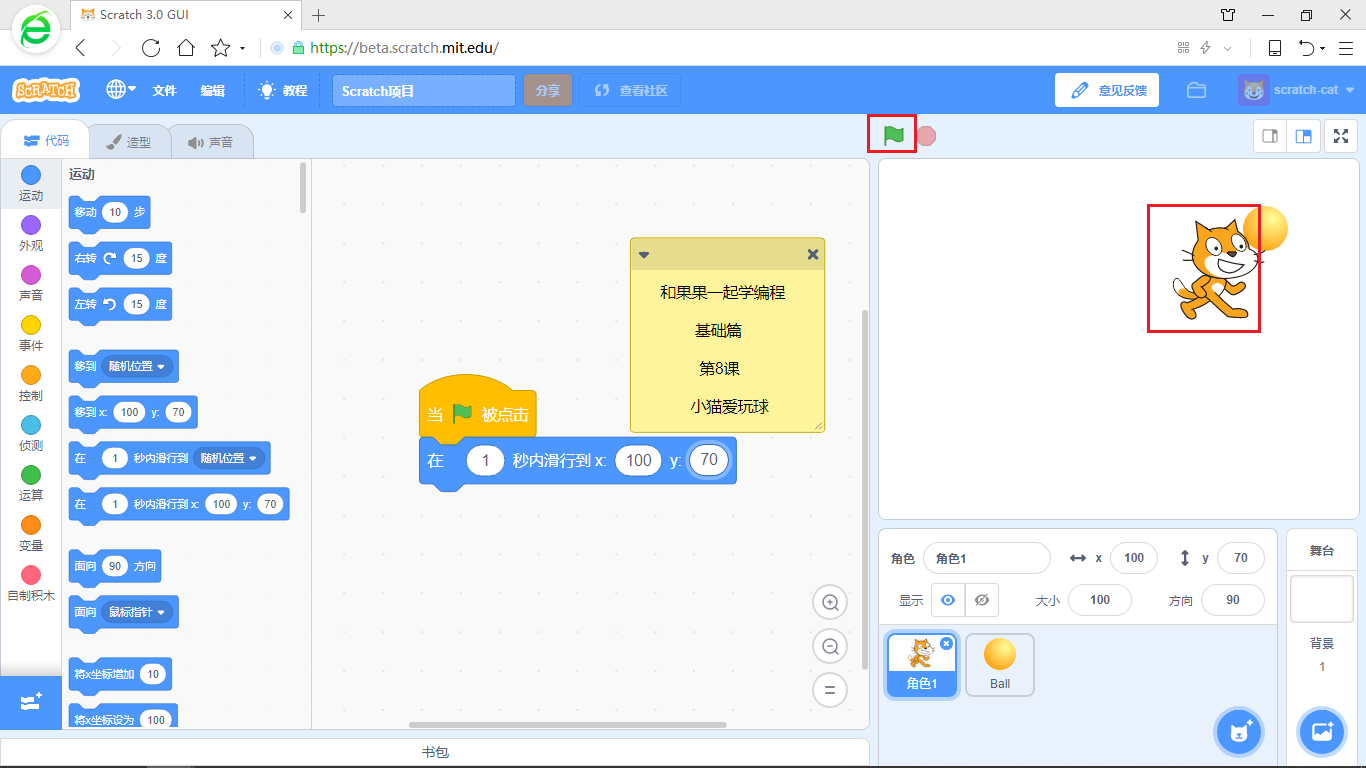The image size is (1366, 768).
Task: Switch to large stage layout
Action: [x=1304, y=136]
